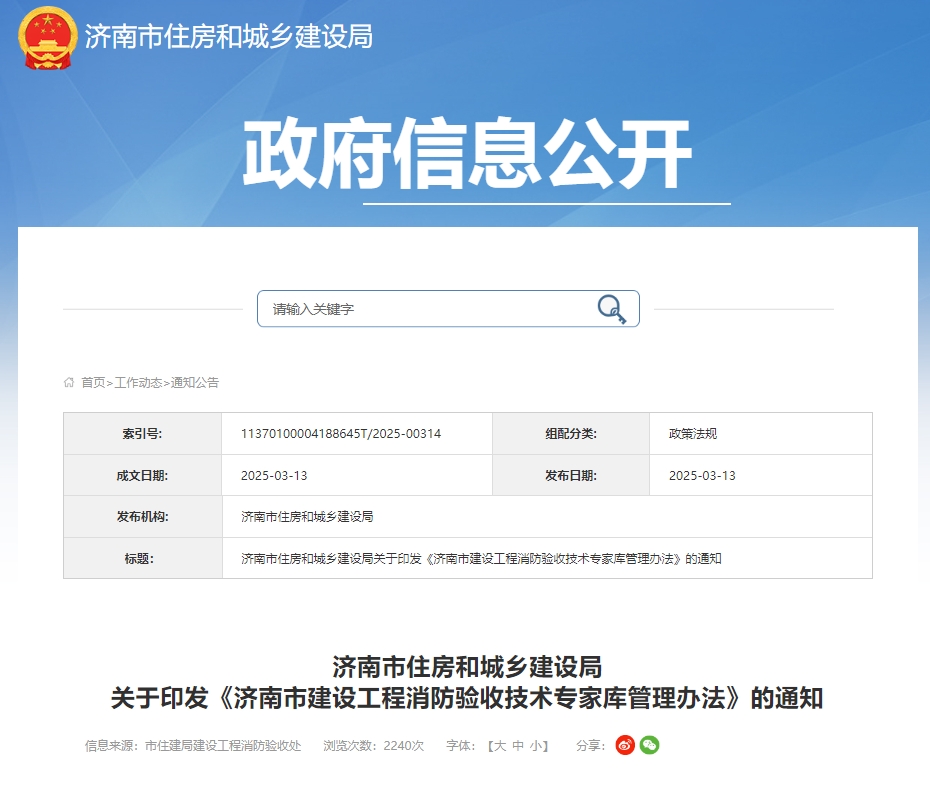Click the 济南市住房和城乡建设局 site title

click(229, 37)
